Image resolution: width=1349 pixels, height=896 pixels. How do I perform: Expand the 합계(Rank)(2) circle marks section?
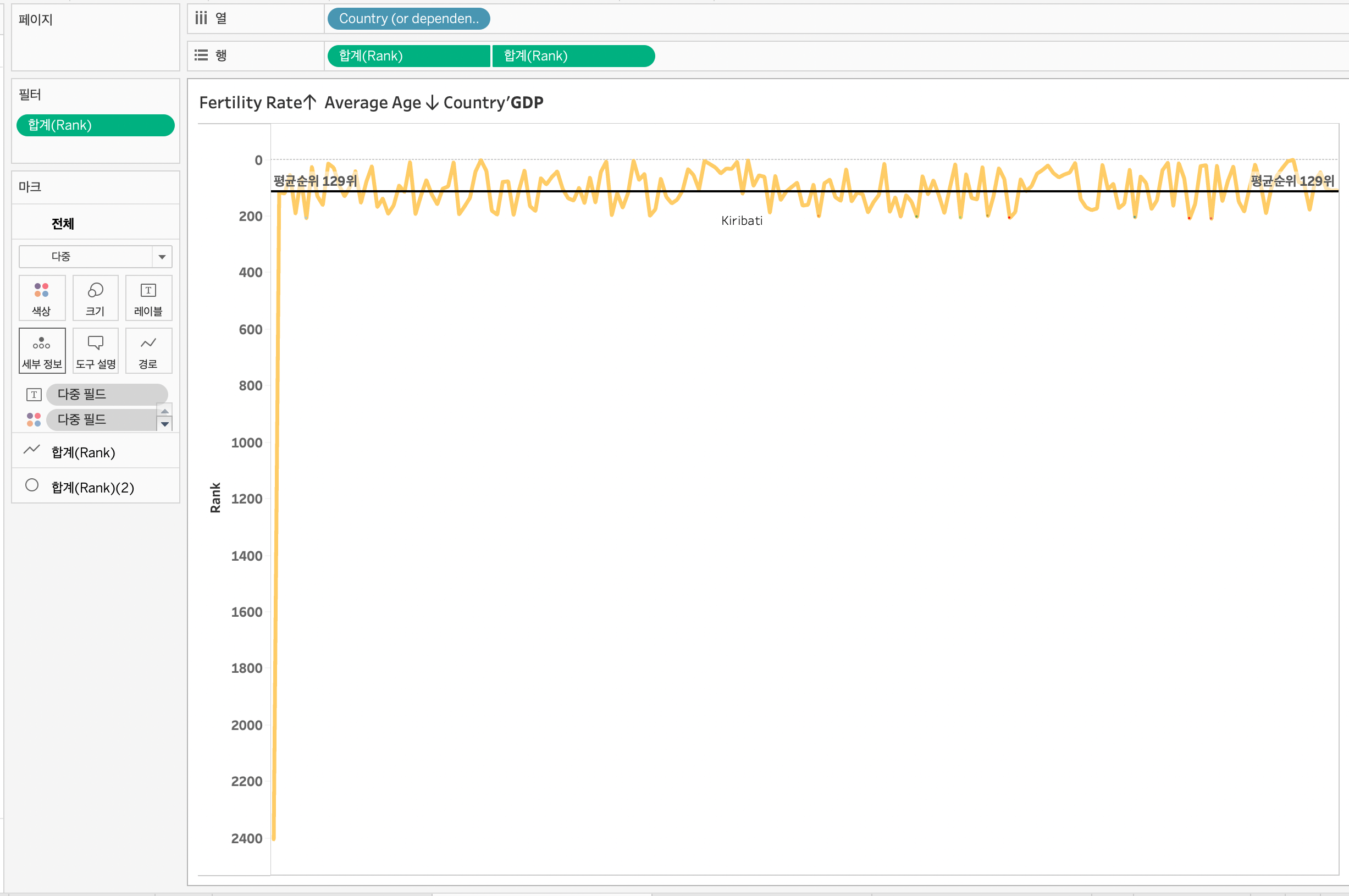pyautogui.click(x=92, y=487)
